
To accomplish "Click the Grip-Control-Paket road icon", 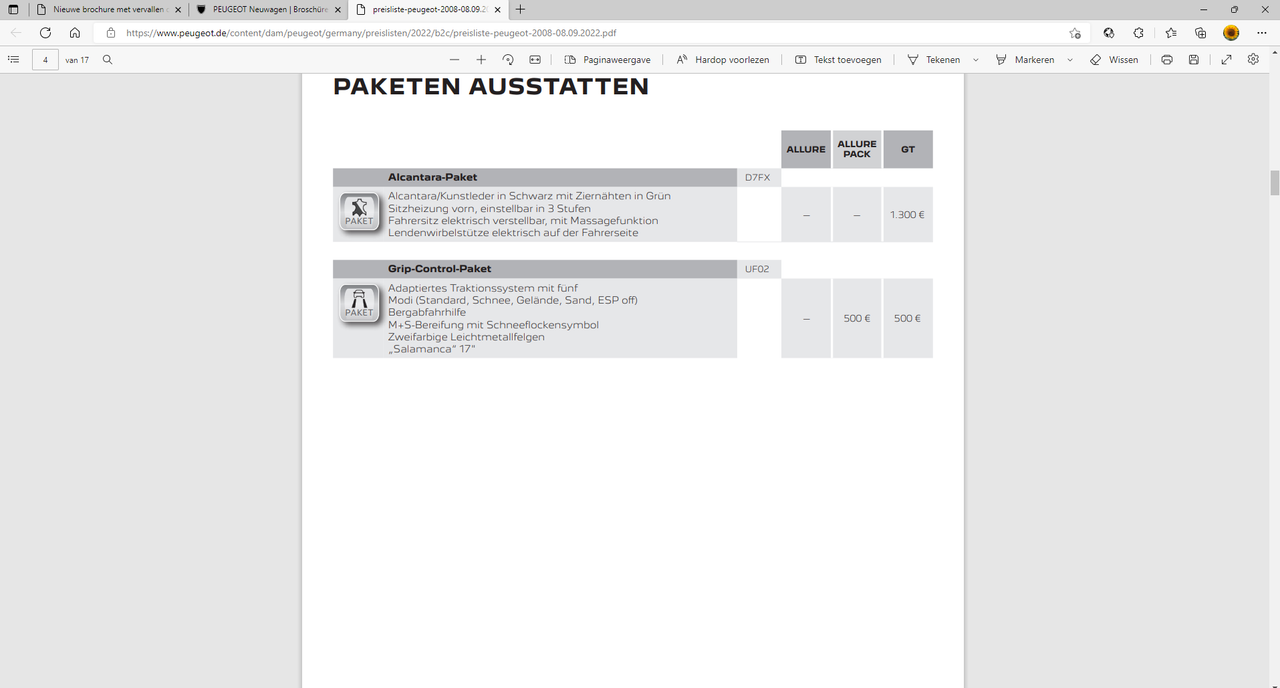I will [358, 304].
